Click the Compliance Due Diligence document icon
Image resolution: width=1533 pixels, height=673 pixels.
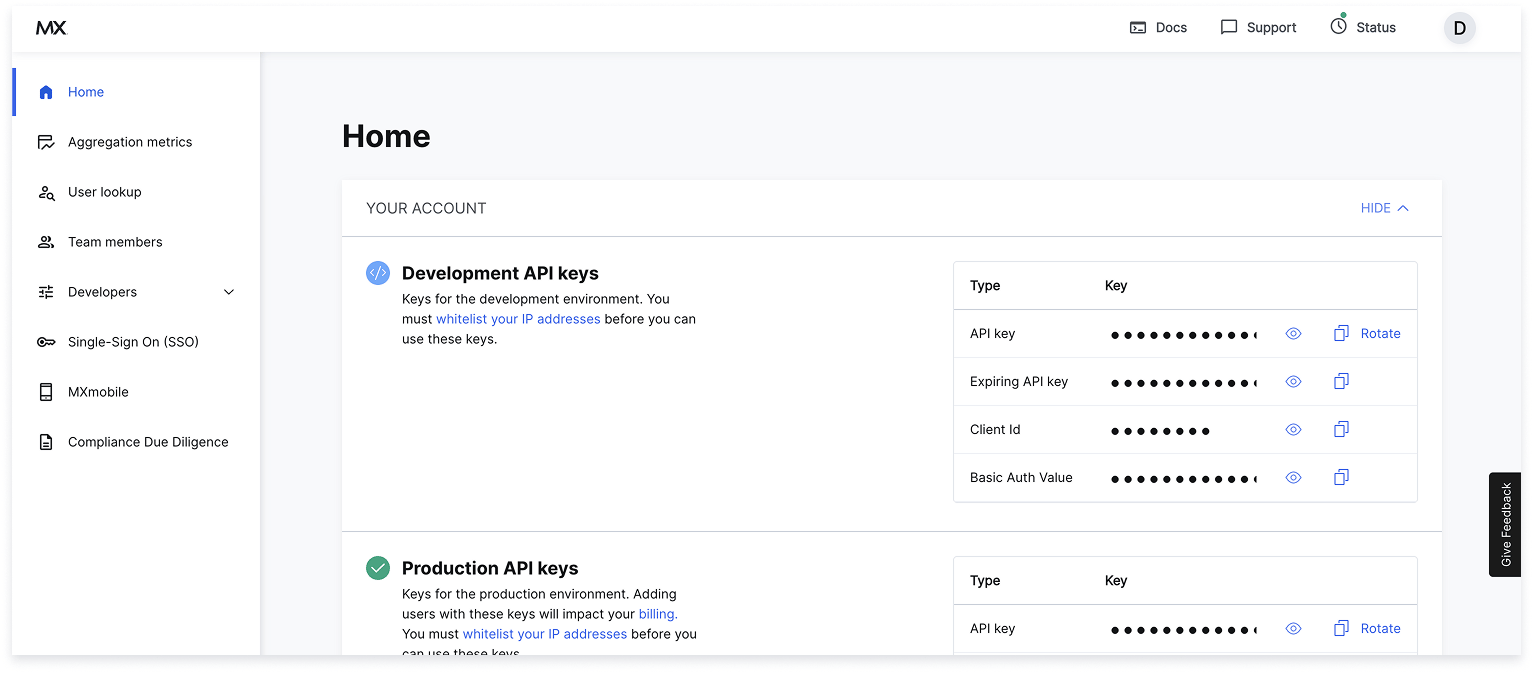tap(46, 442)
